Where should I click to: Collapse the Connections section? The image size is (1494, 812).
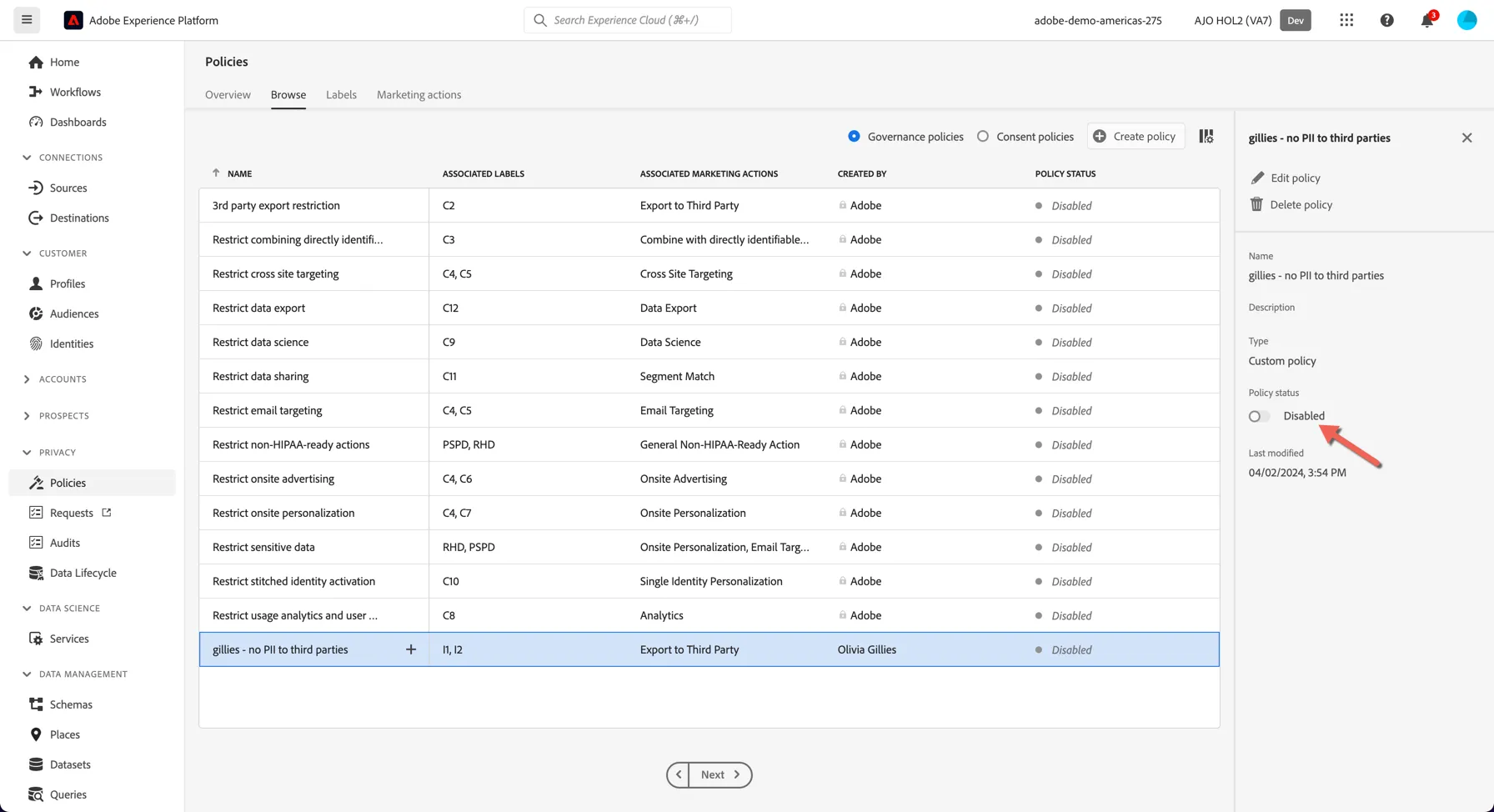(27, 158)
